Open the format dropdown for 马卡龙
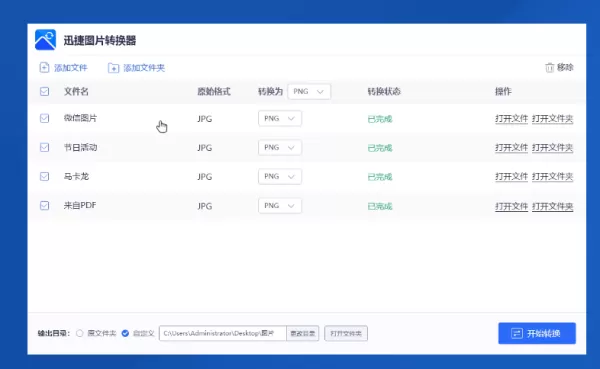Image resolution: width=600 pixels, height=369 pixels. 280,176
